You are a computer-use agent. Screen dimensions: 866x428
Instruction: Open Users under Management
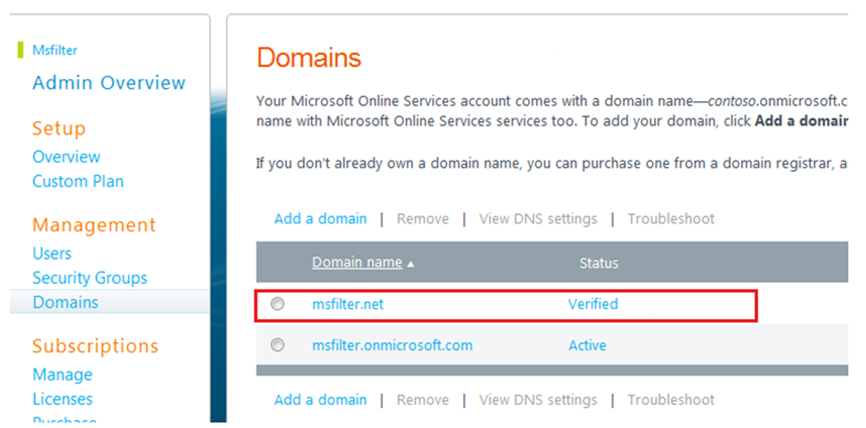[x=52, y=253]
